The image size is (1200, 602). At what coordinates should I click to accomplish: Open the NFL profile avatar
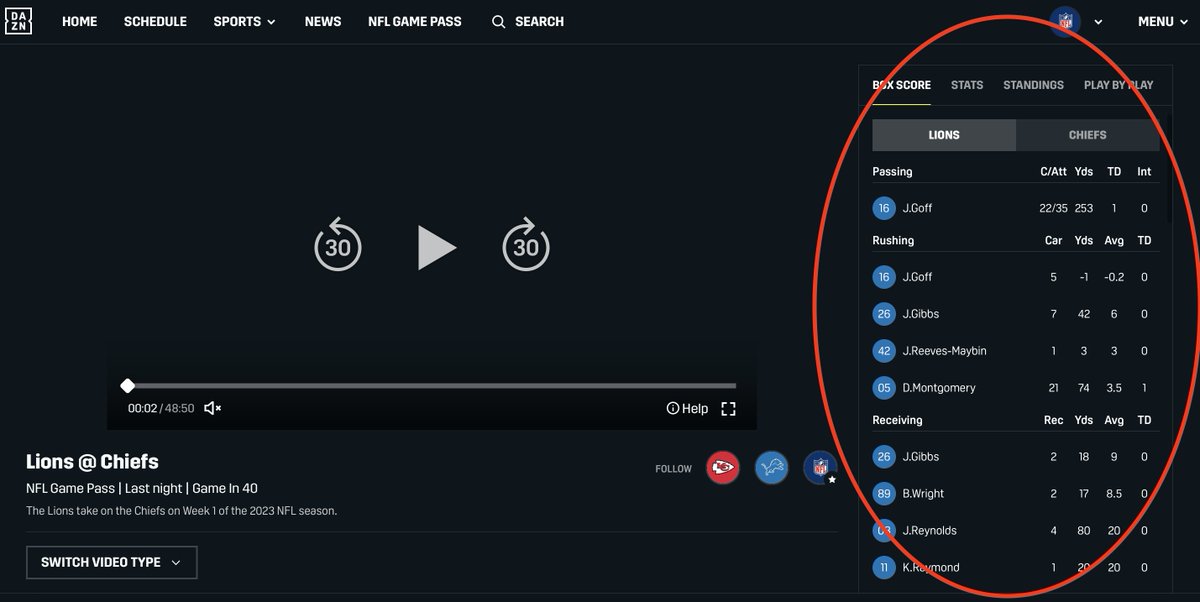point(1065,21)
